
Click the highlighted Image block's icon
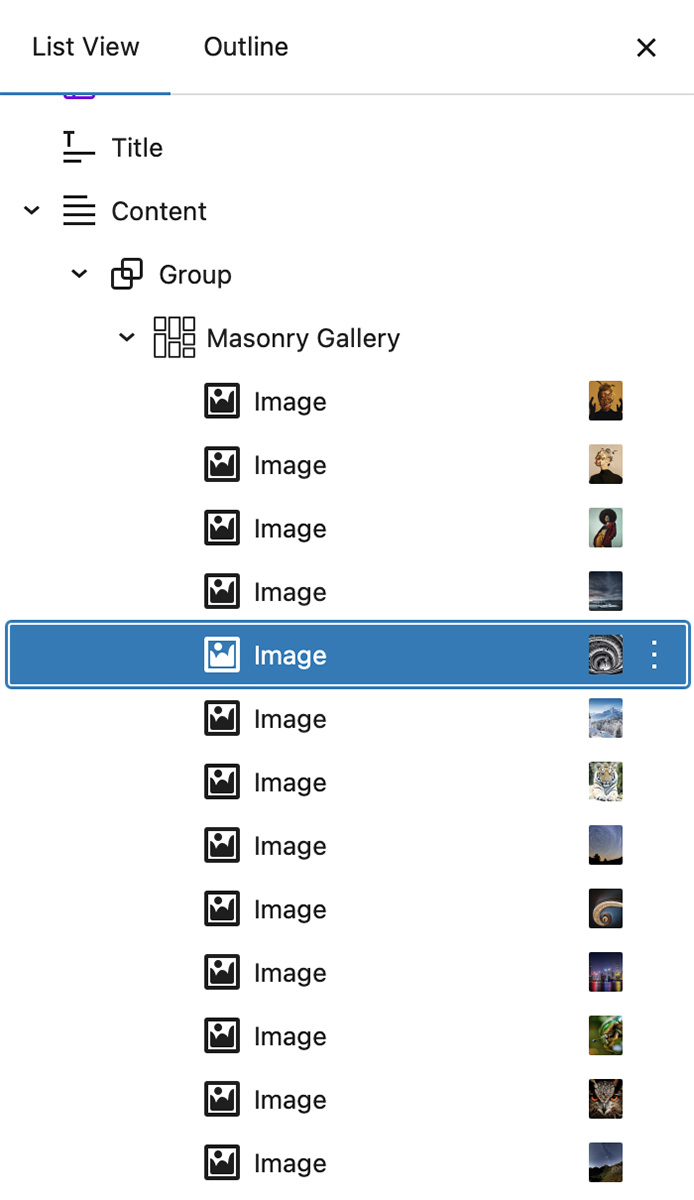221,655
